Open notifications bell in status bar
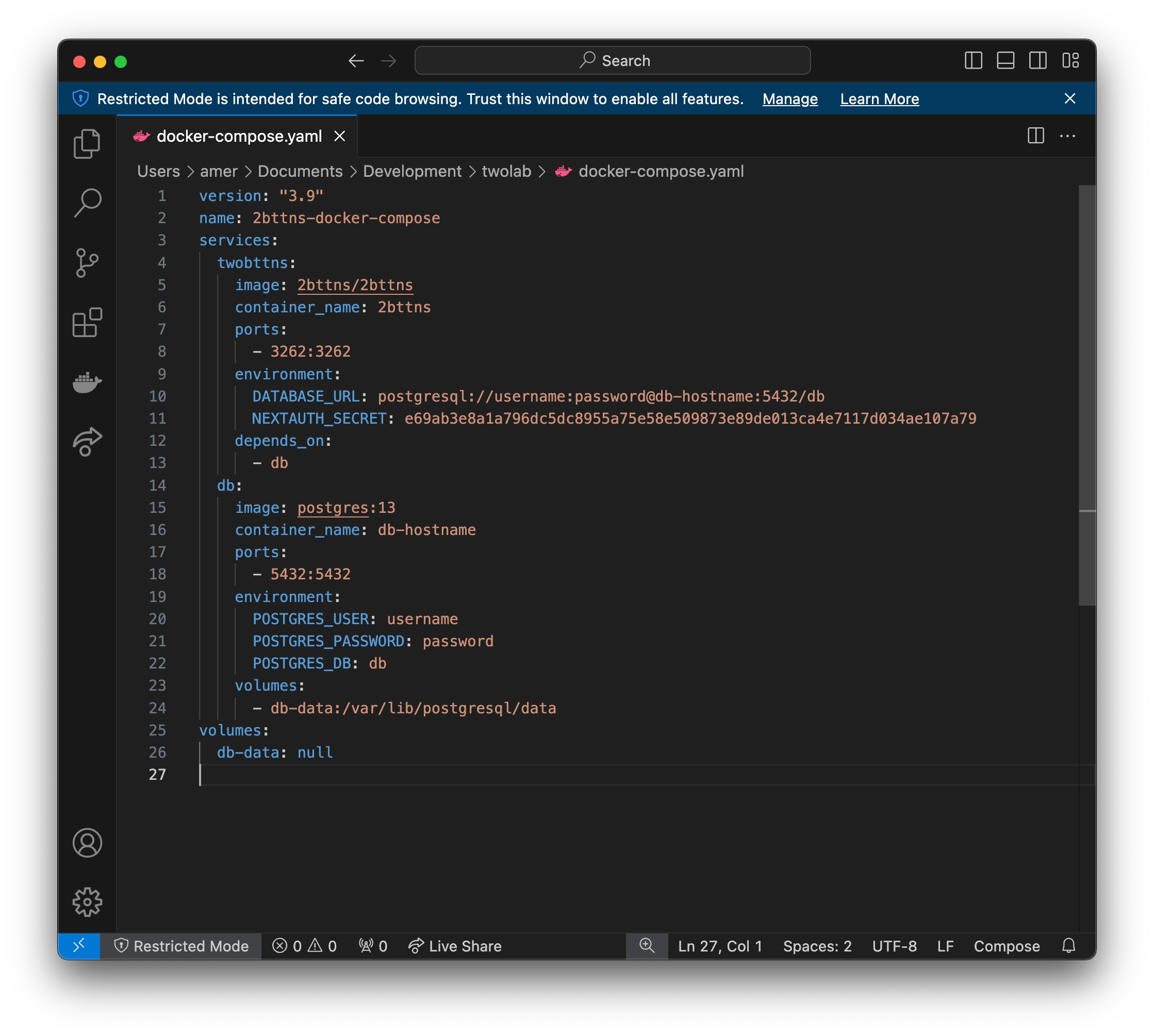Screen dimensions: 1154x1036 1068,946
